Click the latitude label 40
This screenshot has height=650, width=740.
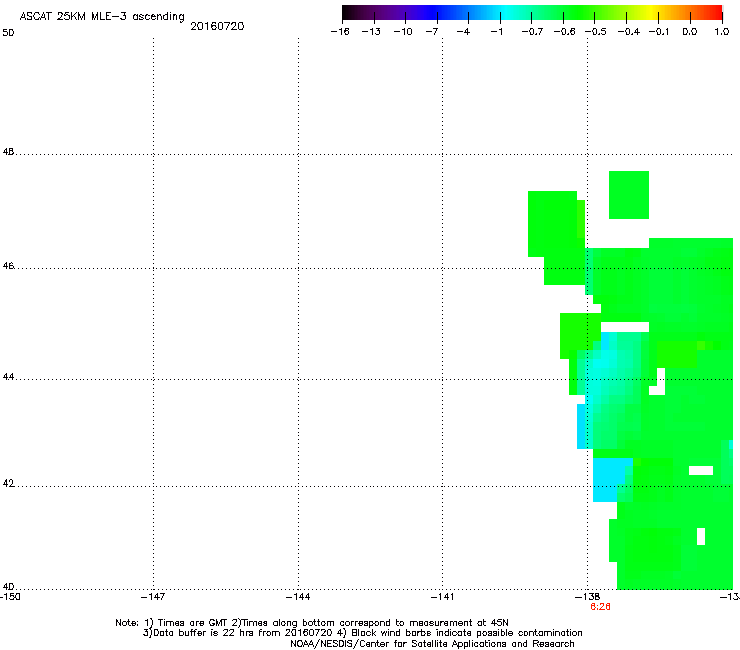coord(8,587)
